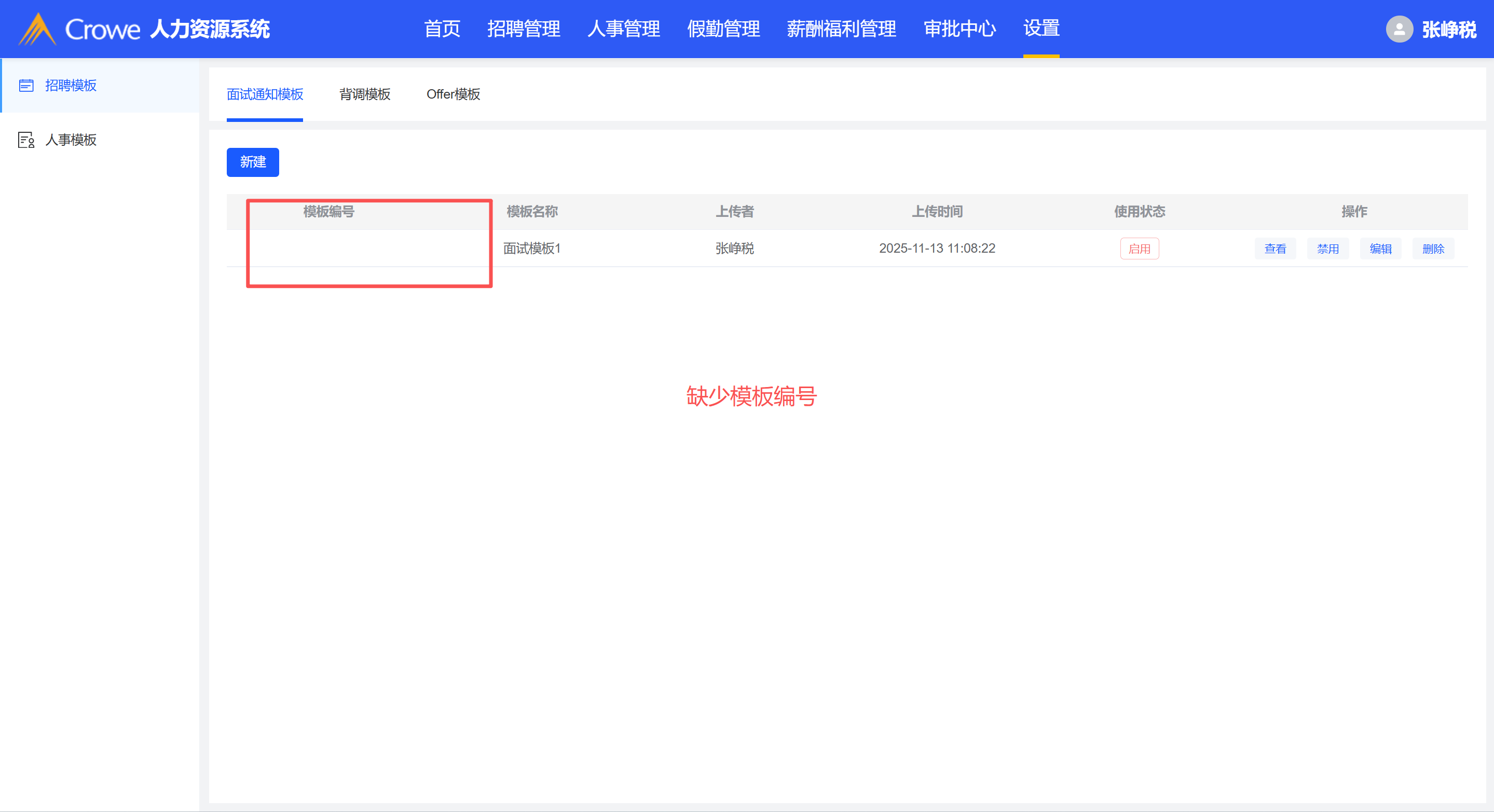Select 薪酬福利管理 menu item

[841, 29]
